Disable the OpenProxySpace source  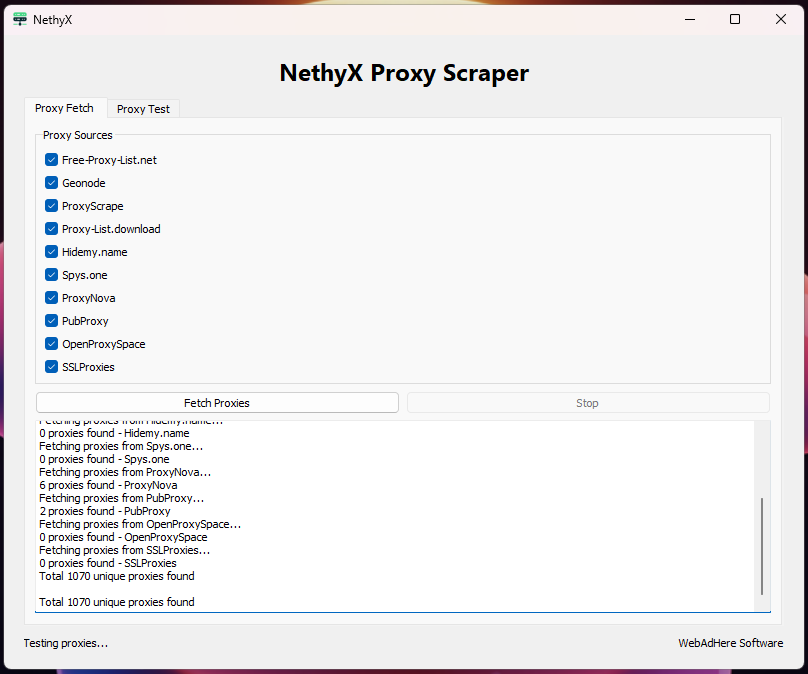[51, 344]
